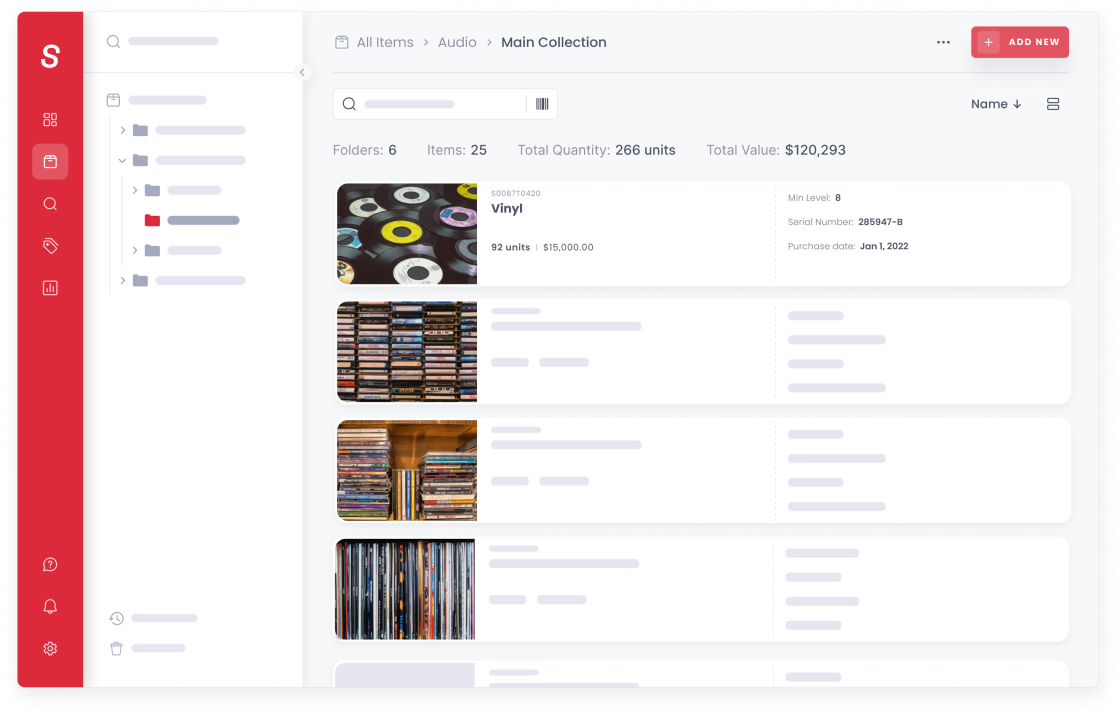Click the 92 units quantity text
Screen dimensions: 1120x715
(510, 247)
